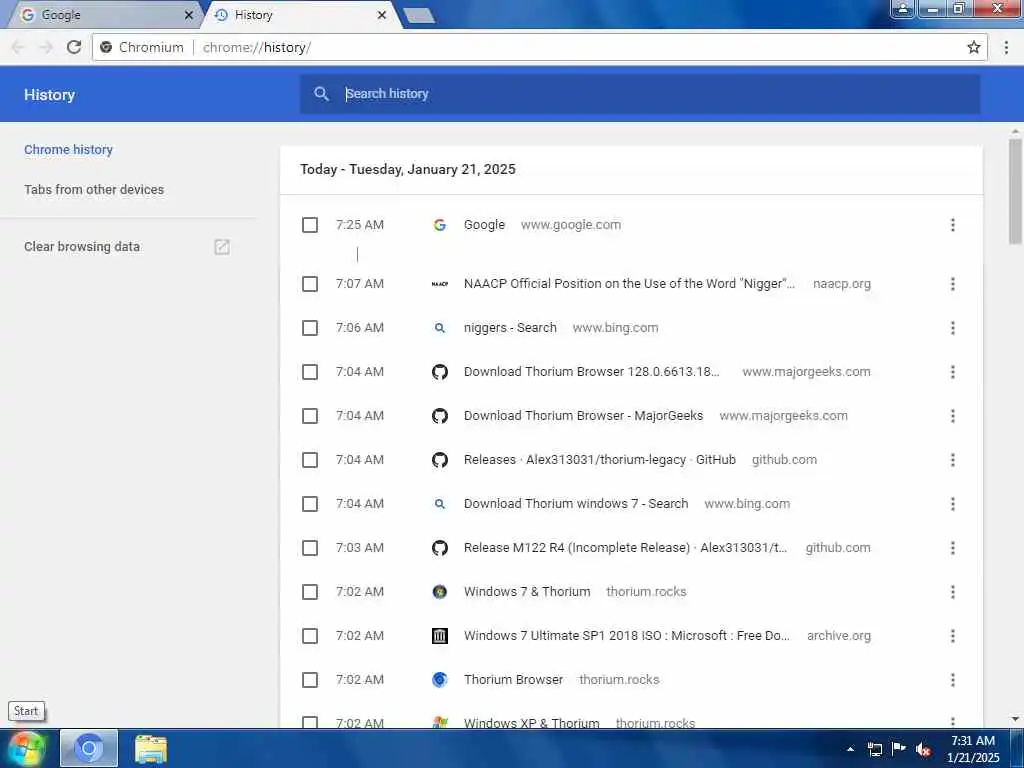
Task: Select the History browser tab
Action: point(300,15)
